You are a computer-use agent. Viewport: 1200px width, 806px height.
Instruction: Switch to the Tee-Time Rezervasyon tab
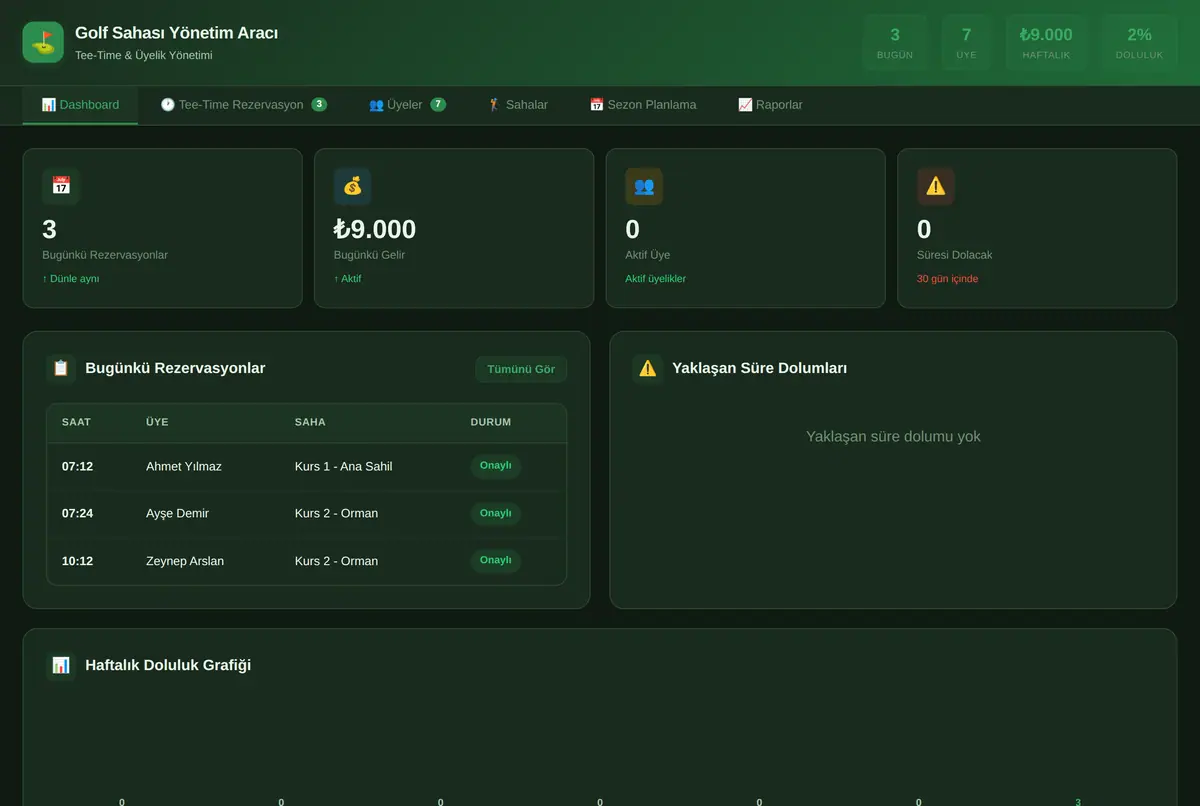pyautogui.click(x=243, y=105)
